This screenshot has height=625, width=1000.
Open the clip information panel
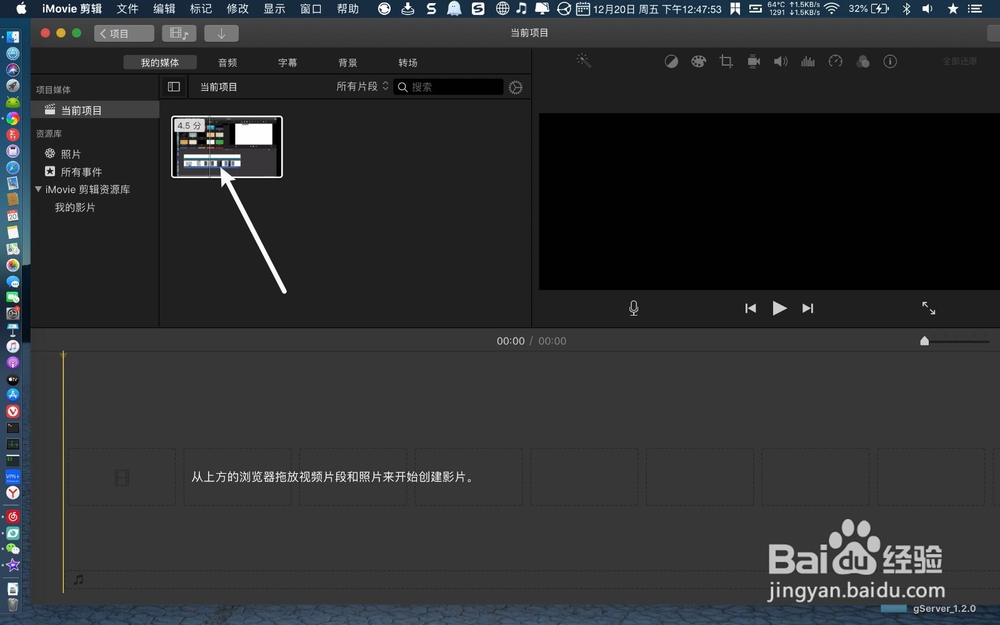pyautogui.click(x=891, y=61)
